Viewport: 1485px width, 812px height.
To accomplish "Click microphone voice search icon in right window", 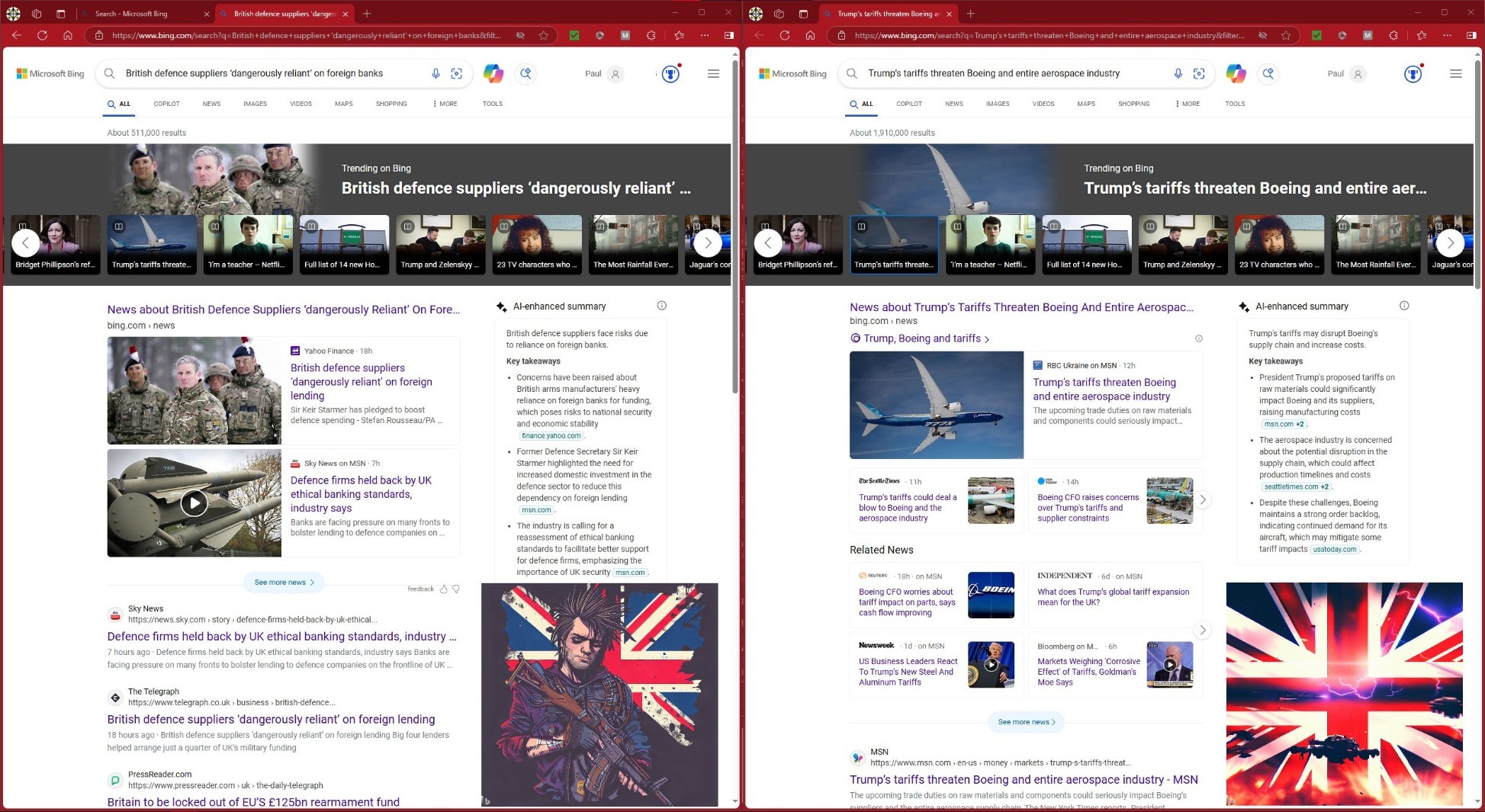I will [1178, 73].
